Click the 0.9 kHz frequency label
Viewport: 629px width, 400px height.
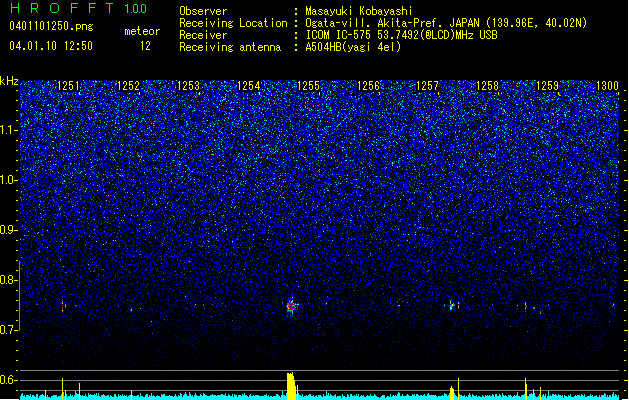(9, 230)
